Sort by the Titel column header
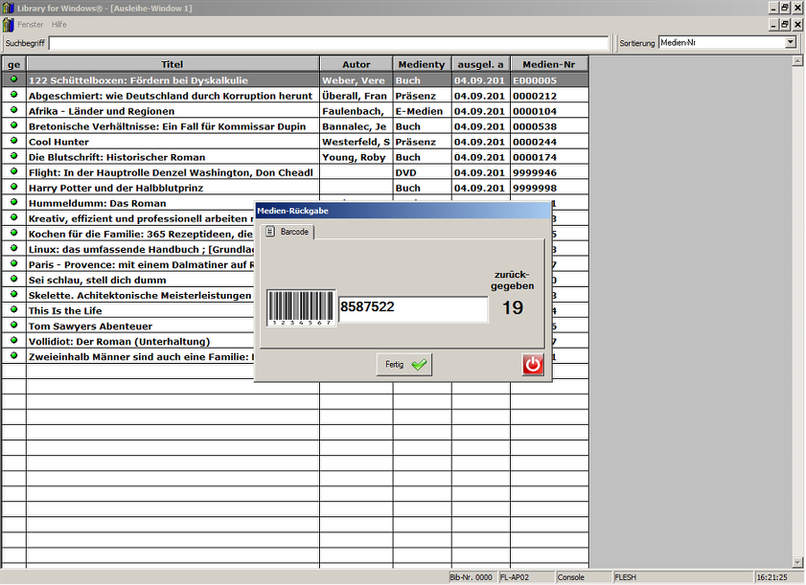Viewport: 806px width, 585px height. pos(172,64)
